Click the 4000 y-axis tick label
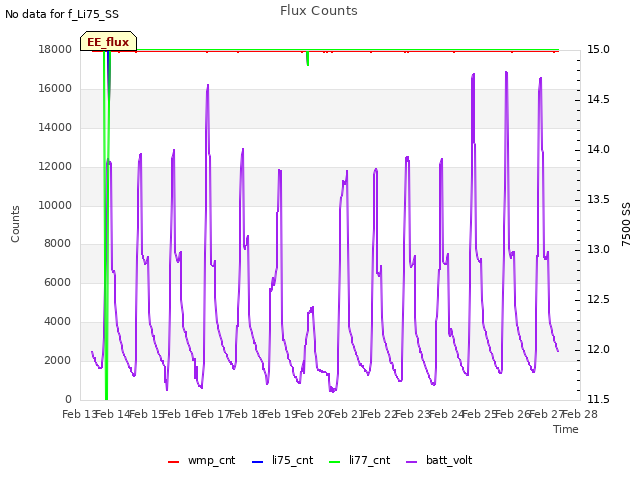Viewport: 640px width, 480px height. pos(58,322)
